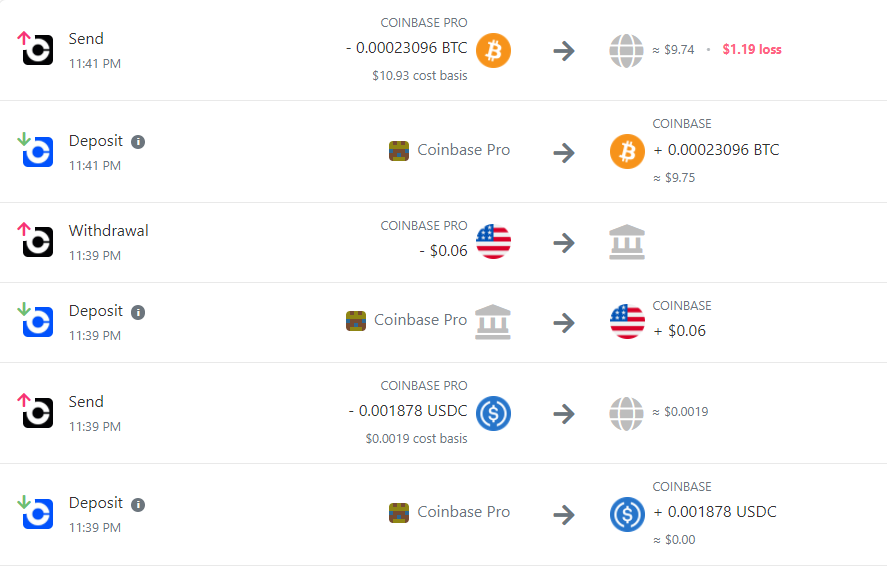Click the US flag icon next to + $0.06
The image size is (887, 568).
627,322
